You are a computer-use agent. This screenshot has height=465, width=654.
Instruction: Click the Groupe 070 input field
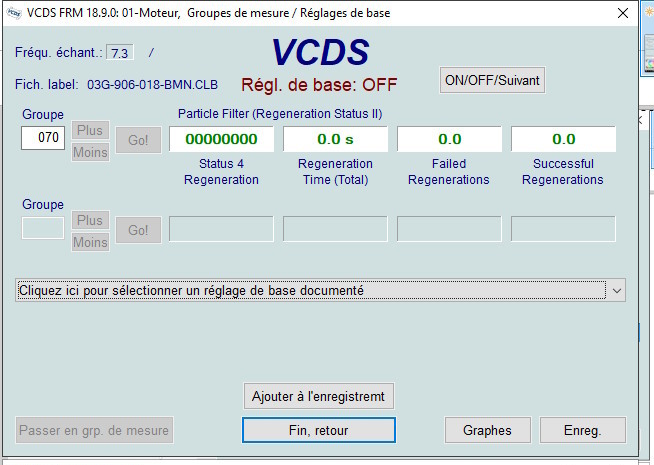[43, 138]
